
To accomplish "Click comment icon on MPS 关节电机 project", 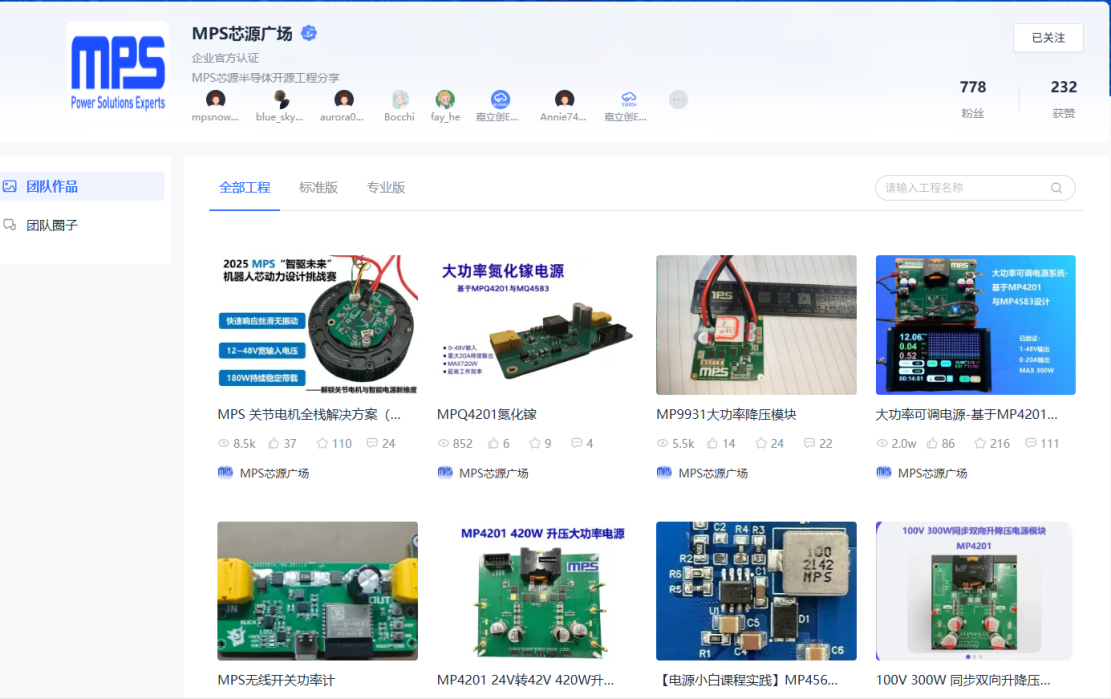I will 372,443.
